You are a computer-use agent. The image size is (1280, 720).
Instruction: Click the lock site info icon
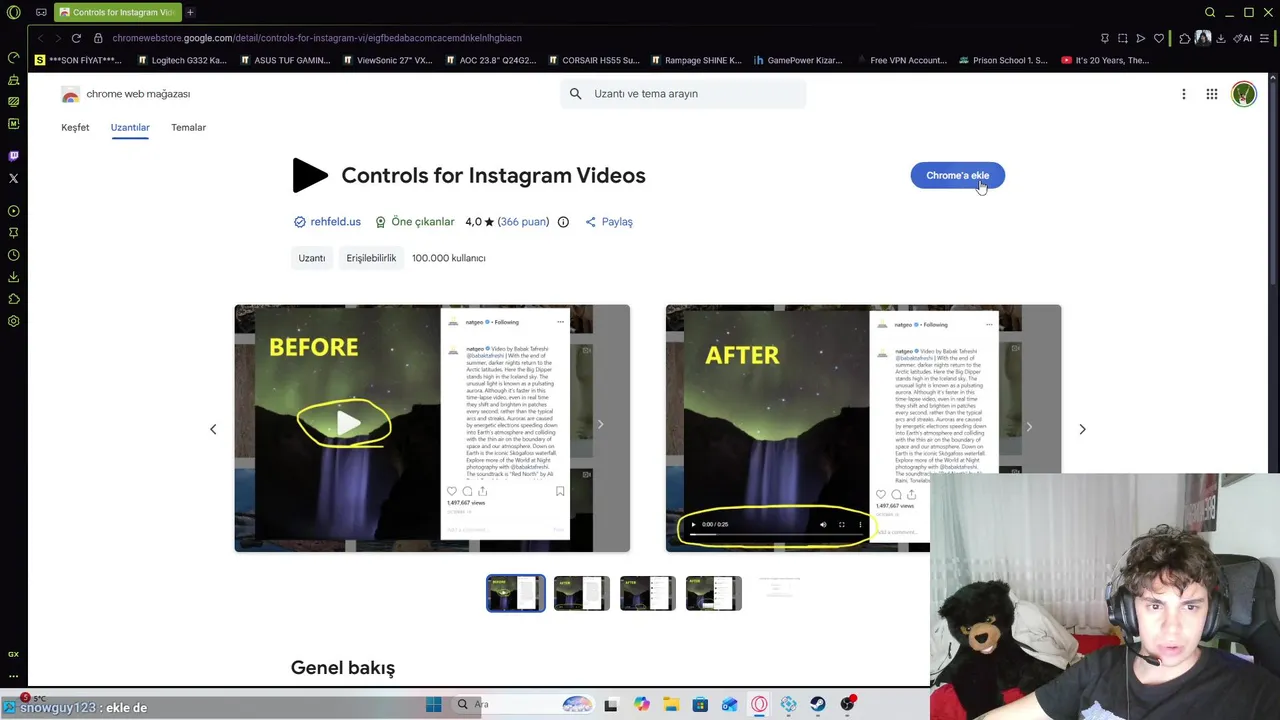click(x=98, y=38)
